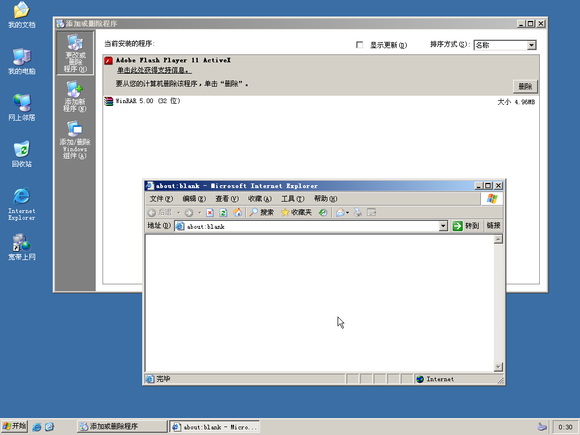Click Mail icon in IE toolbar
Image resolution: width=580 pixels, height=435 pixels.
point(340,212)
